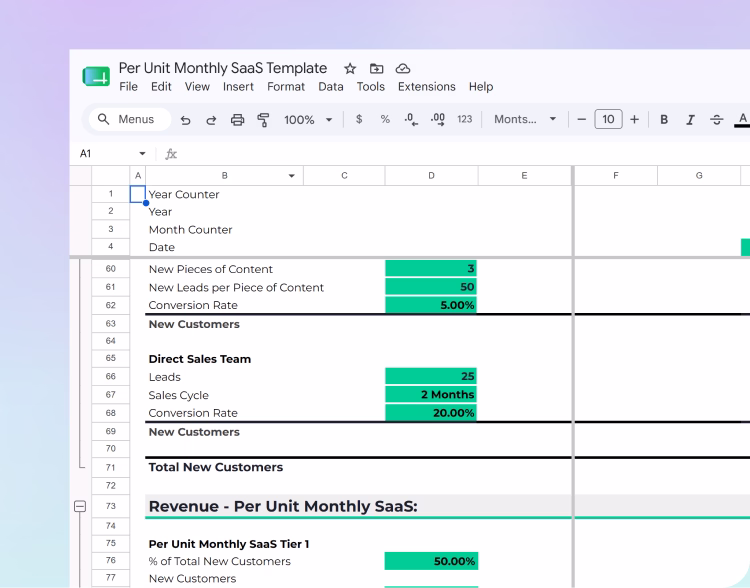Collapse the Revenue row group minus toggle

coord(80,506)
